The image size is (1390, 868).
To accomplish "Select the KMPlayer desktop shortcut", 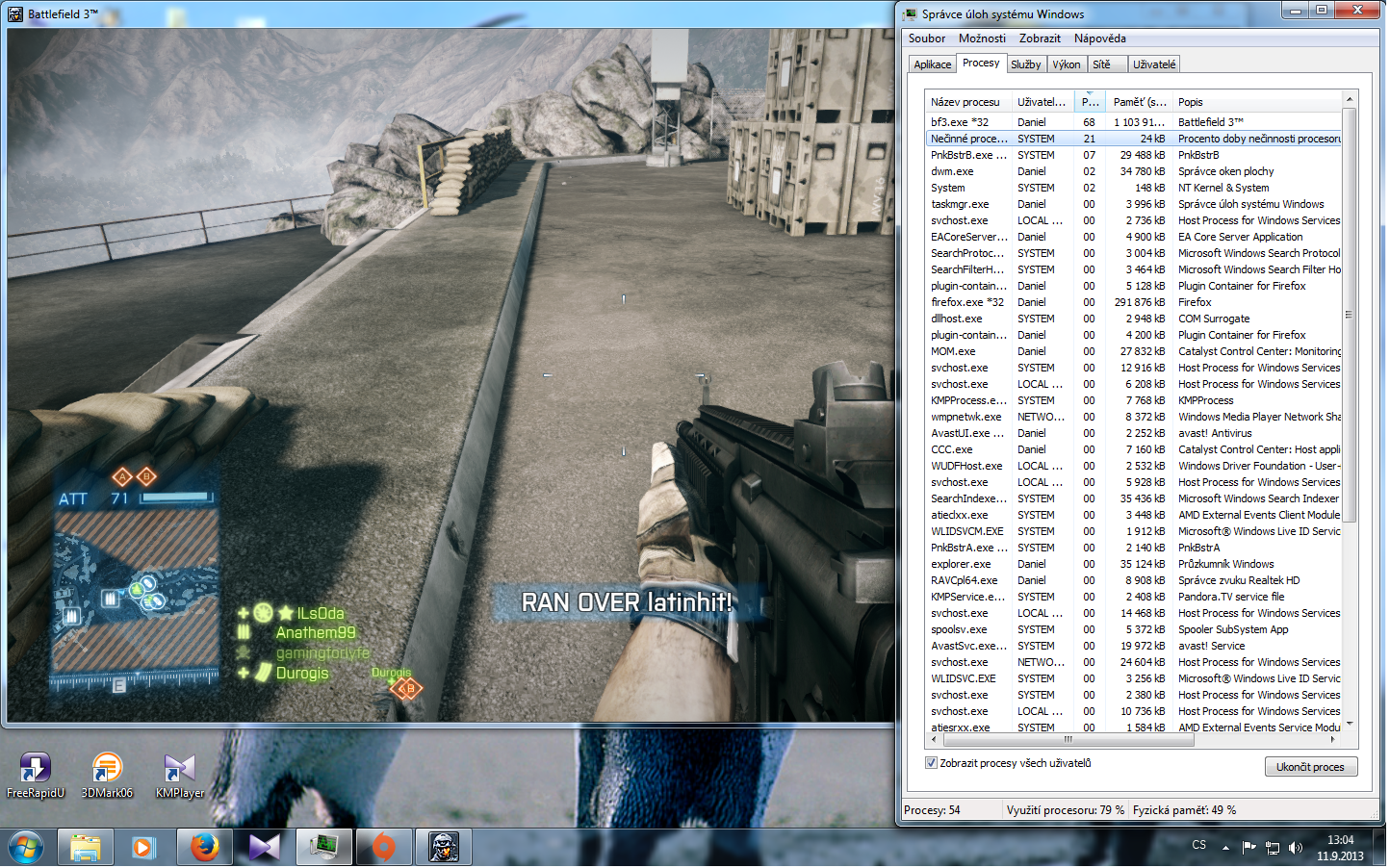I will [x=180, y=776].
